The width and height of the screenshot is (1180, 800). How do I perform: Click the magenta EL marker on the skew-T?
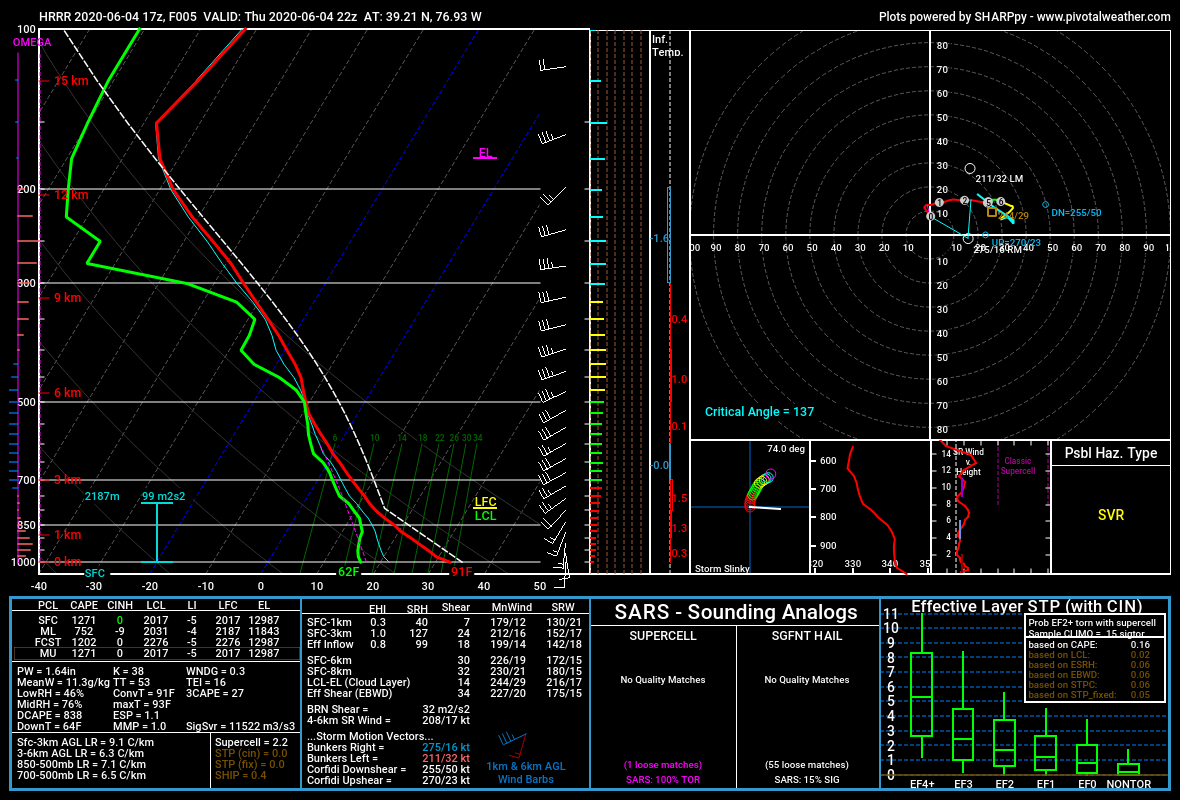pyautogui.click(x=485, y=153)
